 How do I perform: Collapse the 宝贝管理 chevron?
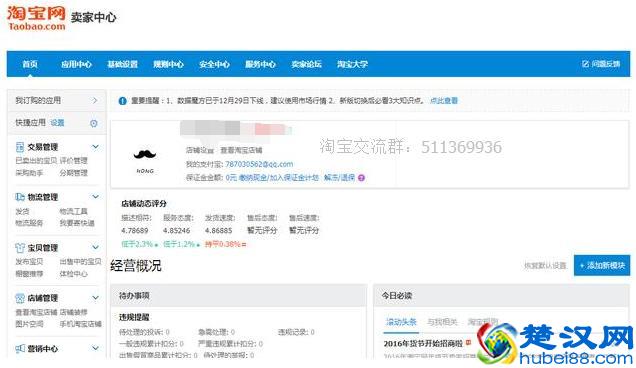[95, 247]
